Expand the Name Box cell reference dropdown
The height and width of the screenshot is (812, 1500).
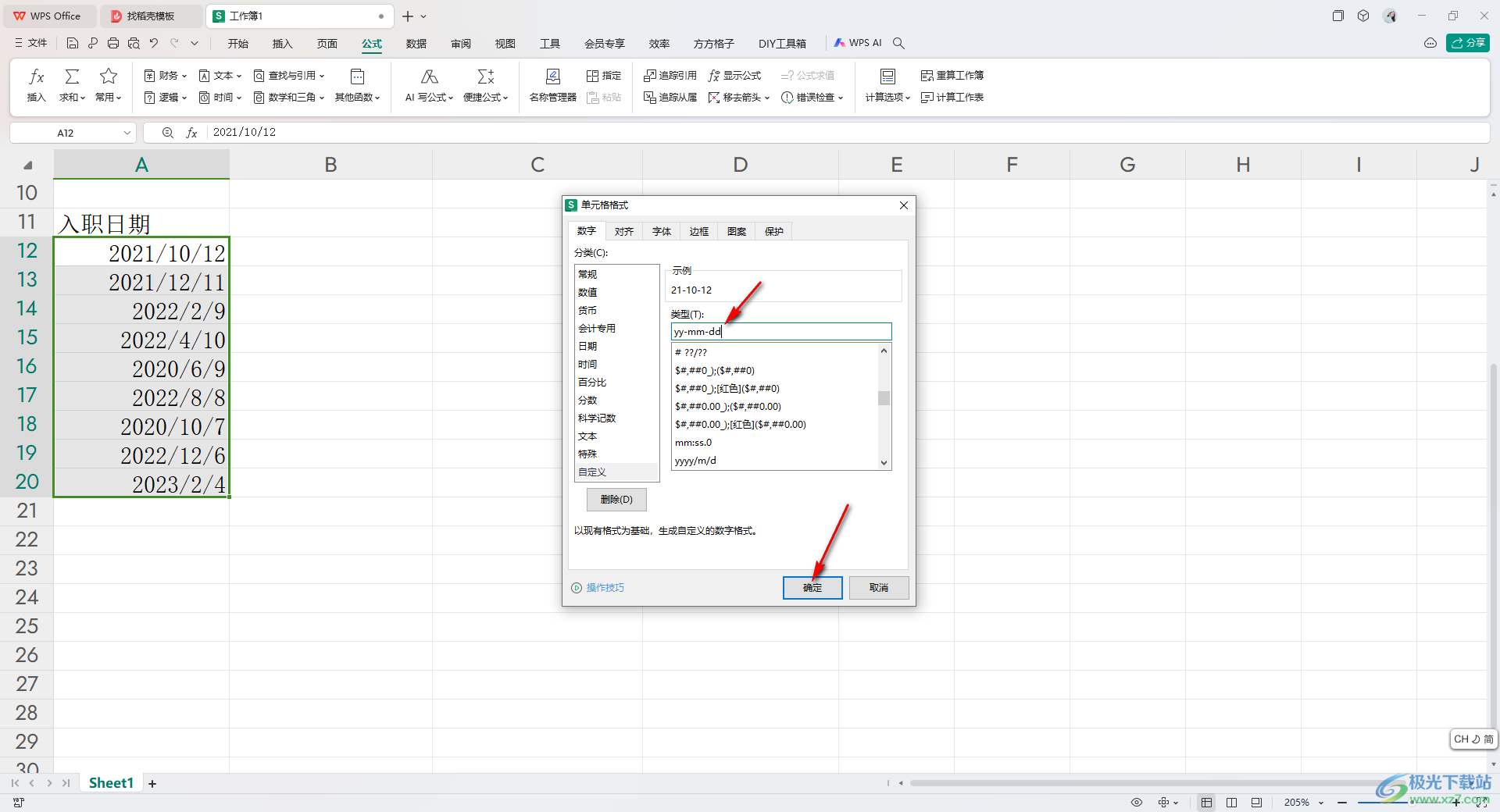click(x=127, y=133)
